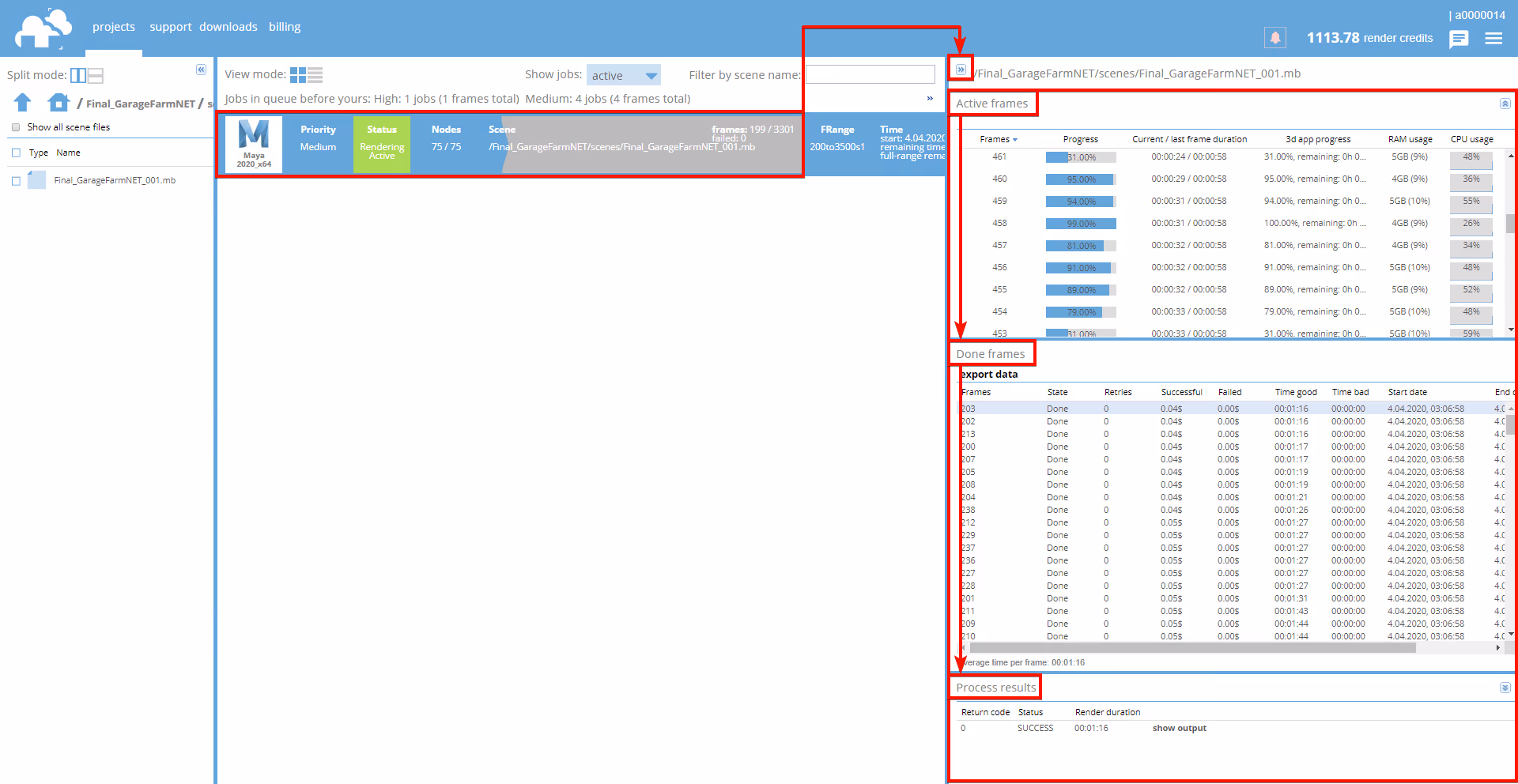1518x784 pixels.
Task: Click the FRange 200to3500s1 cell
Action: pyautogui.click(x=837, y=138)
